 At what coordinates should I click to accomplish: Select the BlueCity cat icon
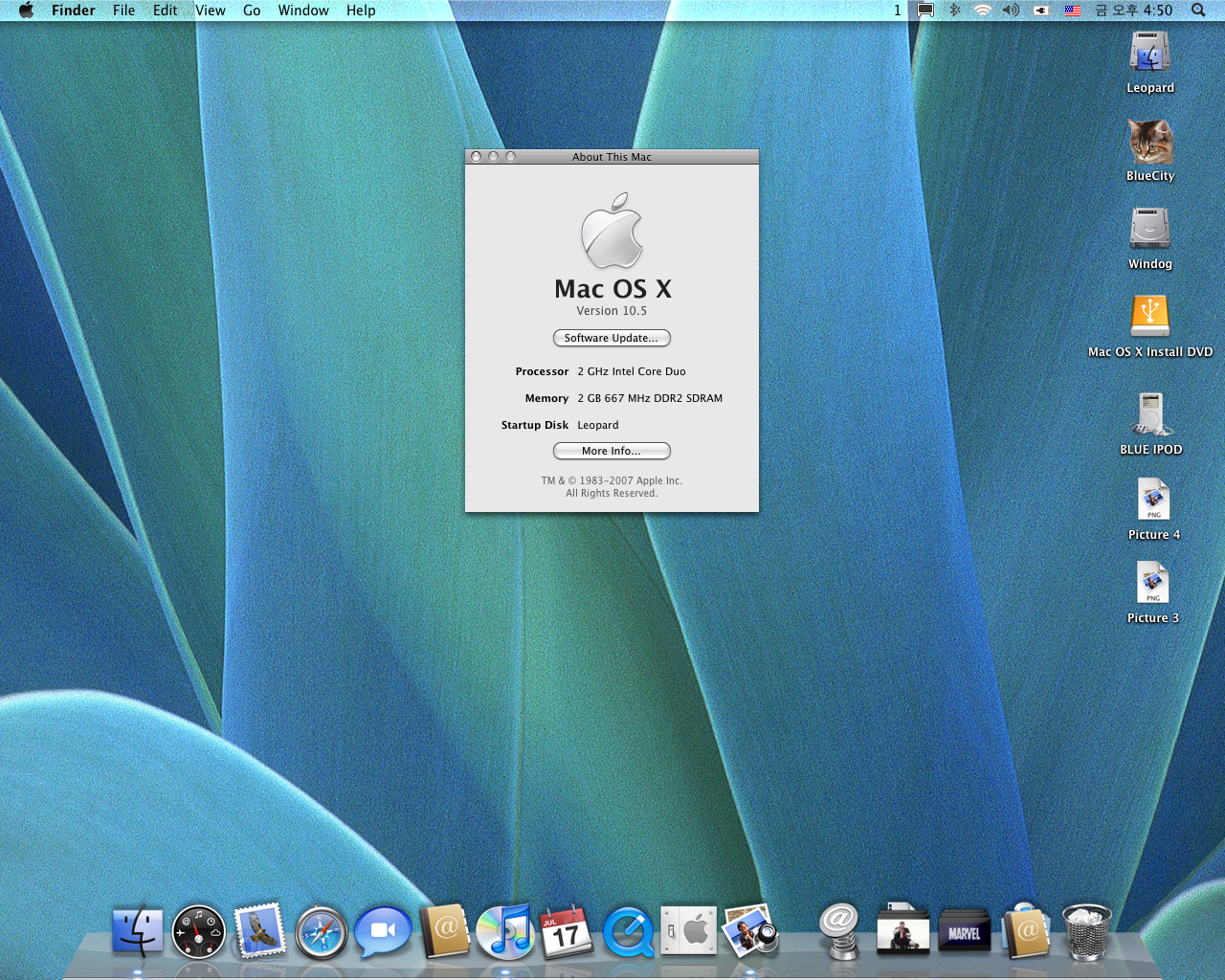pos(1150,150)
